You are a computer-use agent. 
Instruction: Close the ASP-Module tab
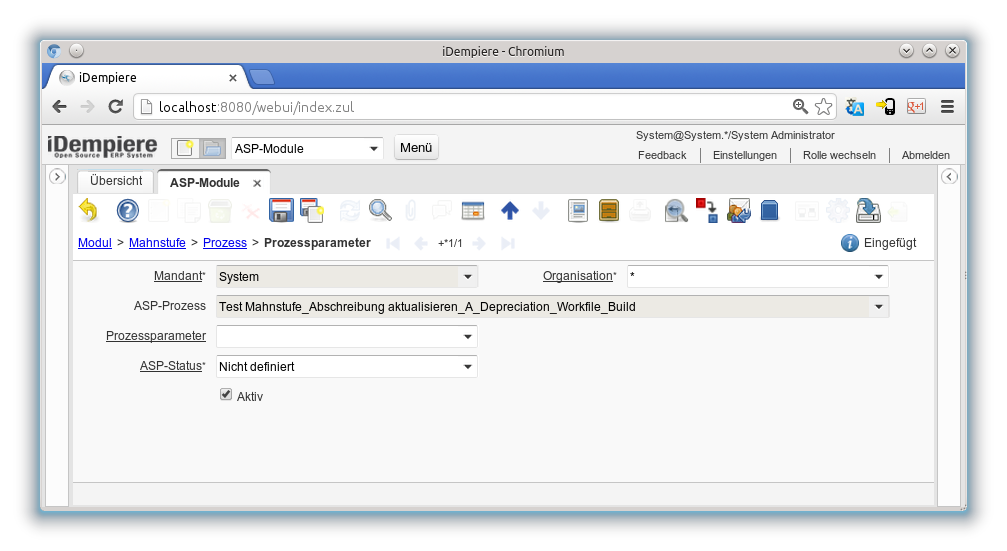[x=257, y=184]
